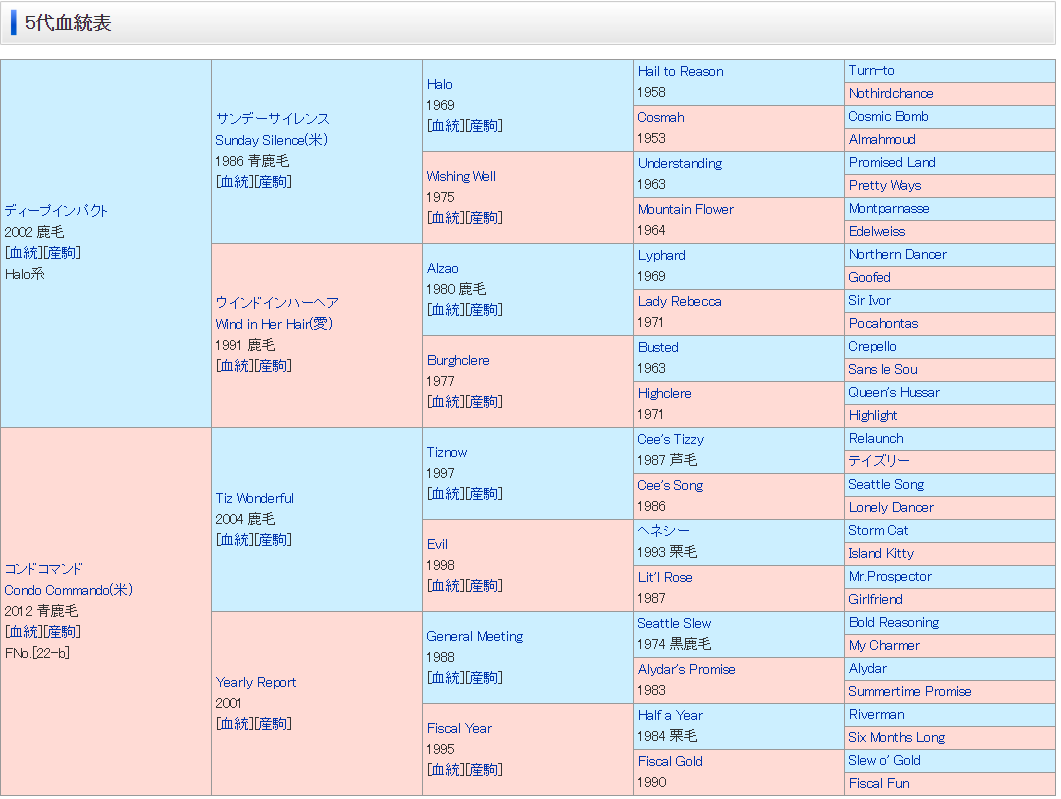Click the Halo sire link
The width and height of the screenshot is (1061, 799).
(x=440, y=85)
